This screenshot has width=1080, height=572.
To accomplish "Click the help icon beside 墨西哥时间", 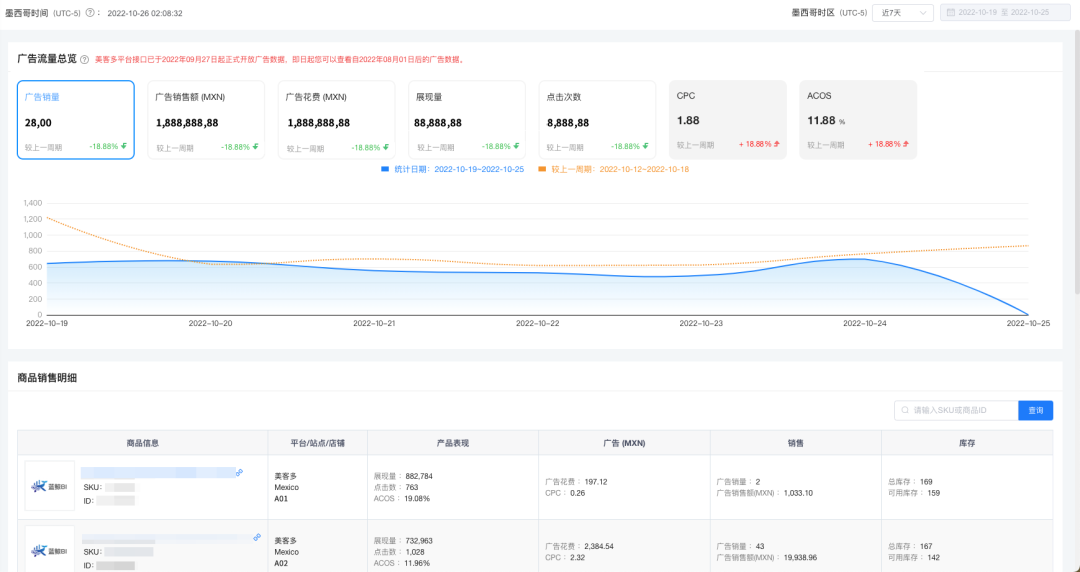I will (90, 13).
